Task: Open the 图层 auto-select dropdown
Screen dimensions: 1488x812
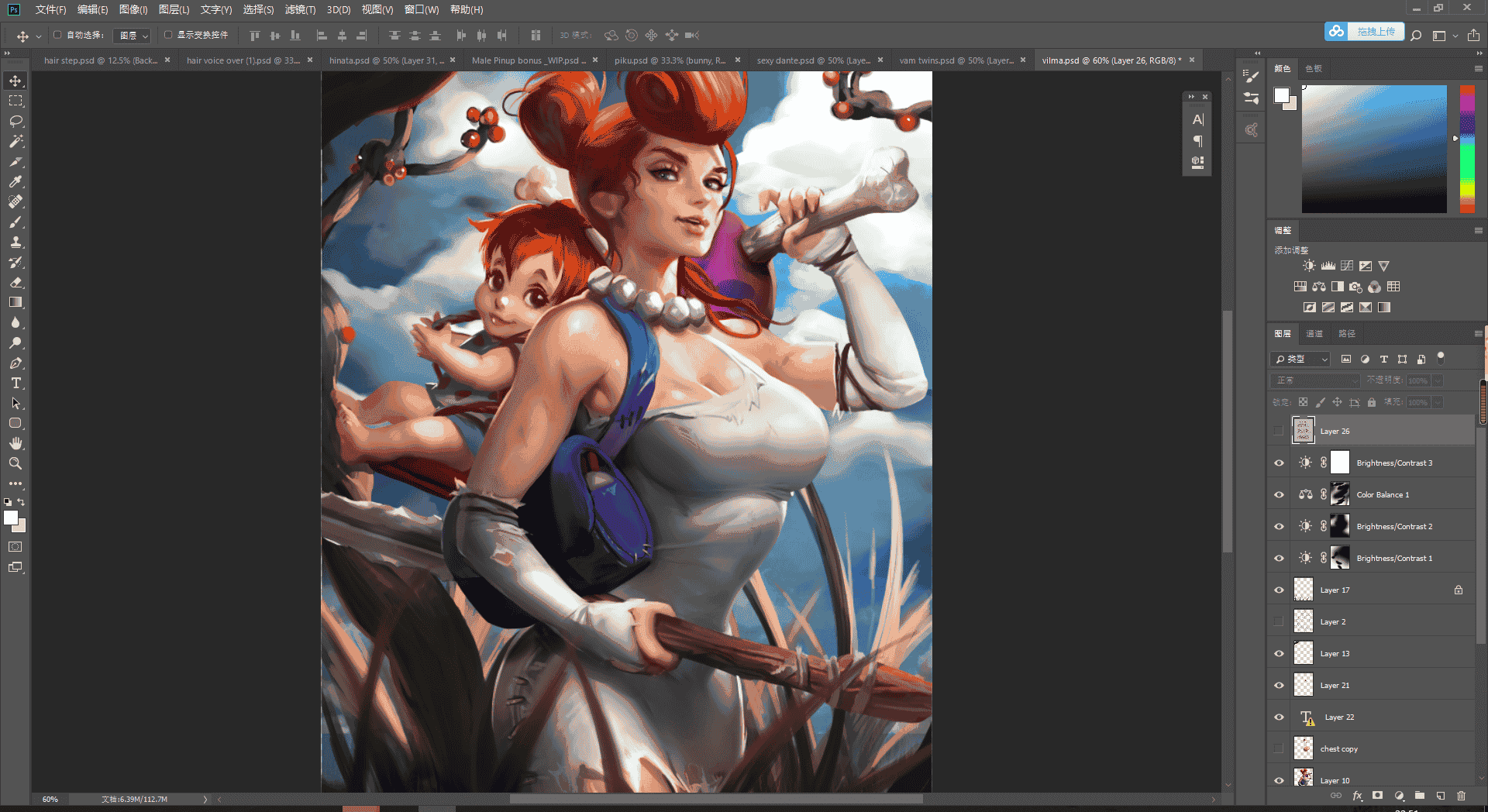Action: (133, 36)
